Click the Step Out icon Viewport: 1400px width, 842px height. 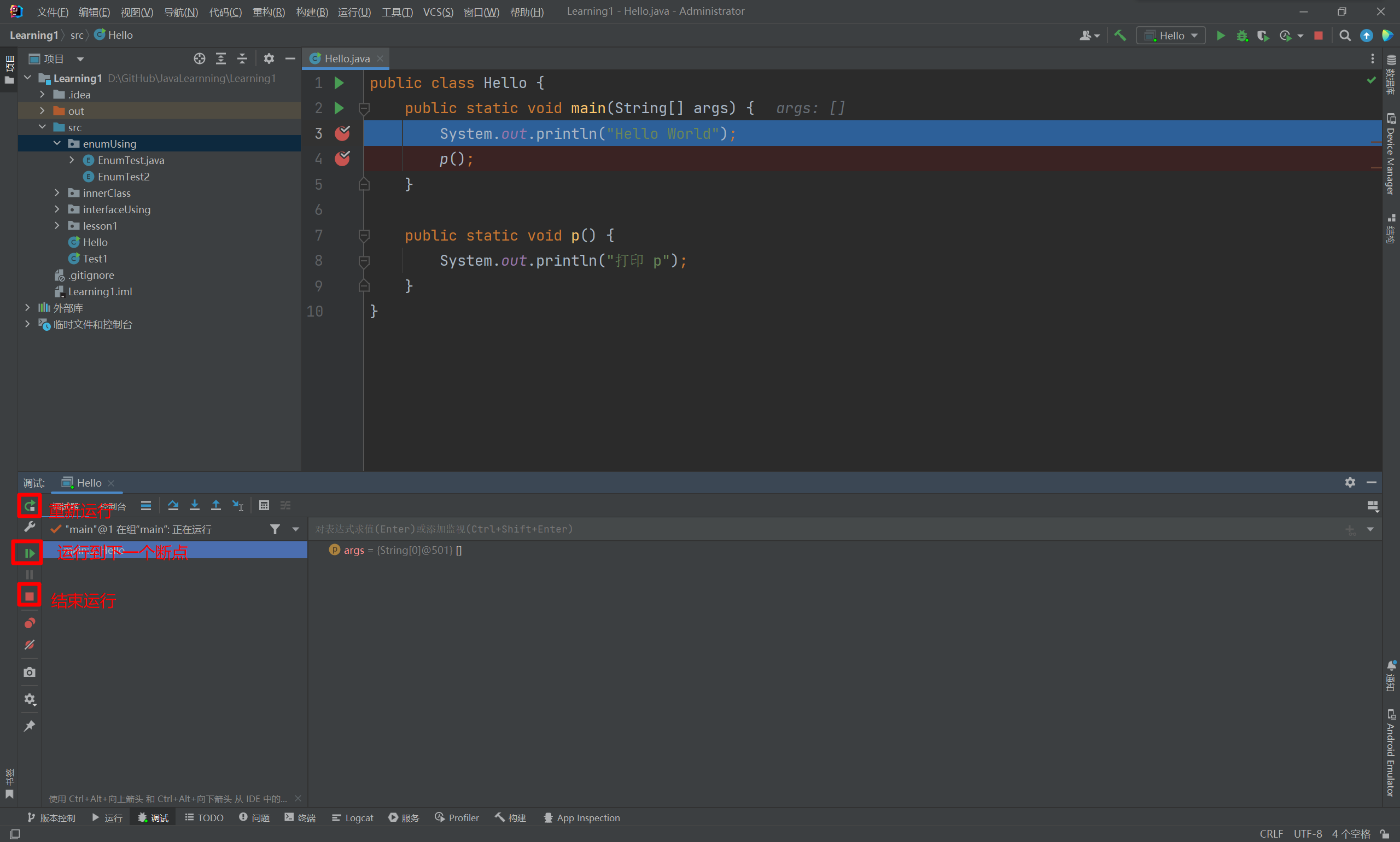(x=216, y=505)
